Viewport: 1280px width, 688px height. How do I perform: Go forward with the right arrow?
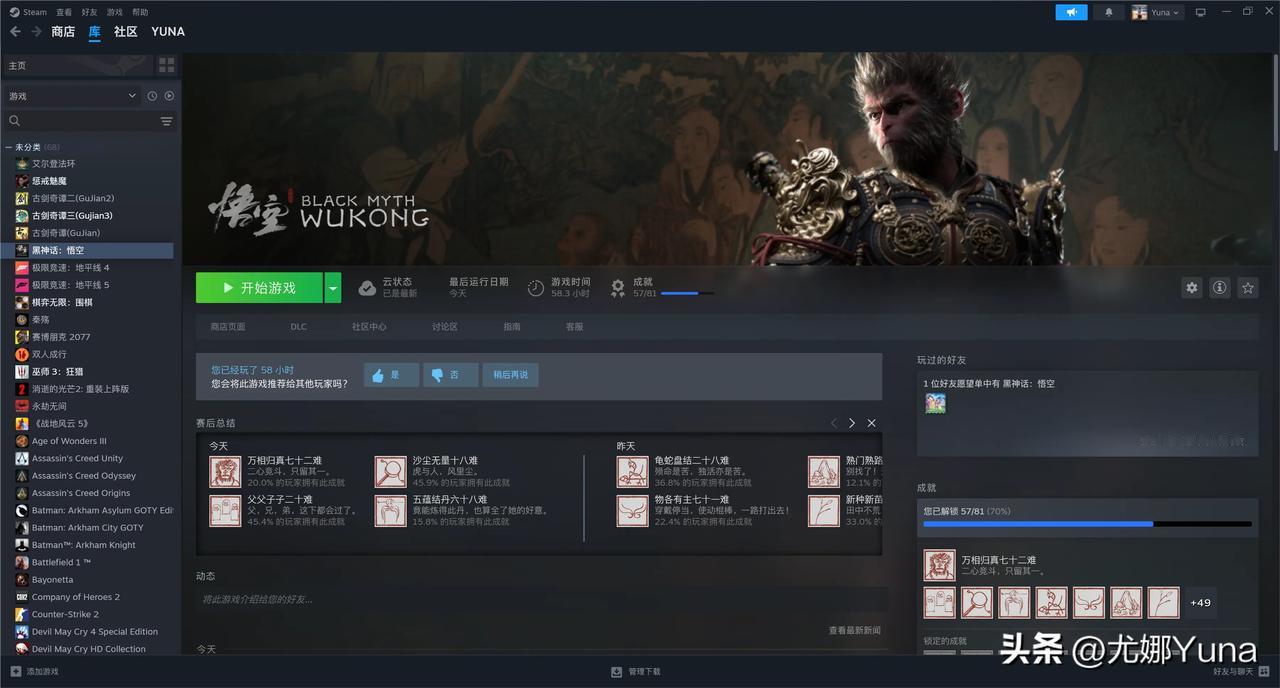pos(38,32)
